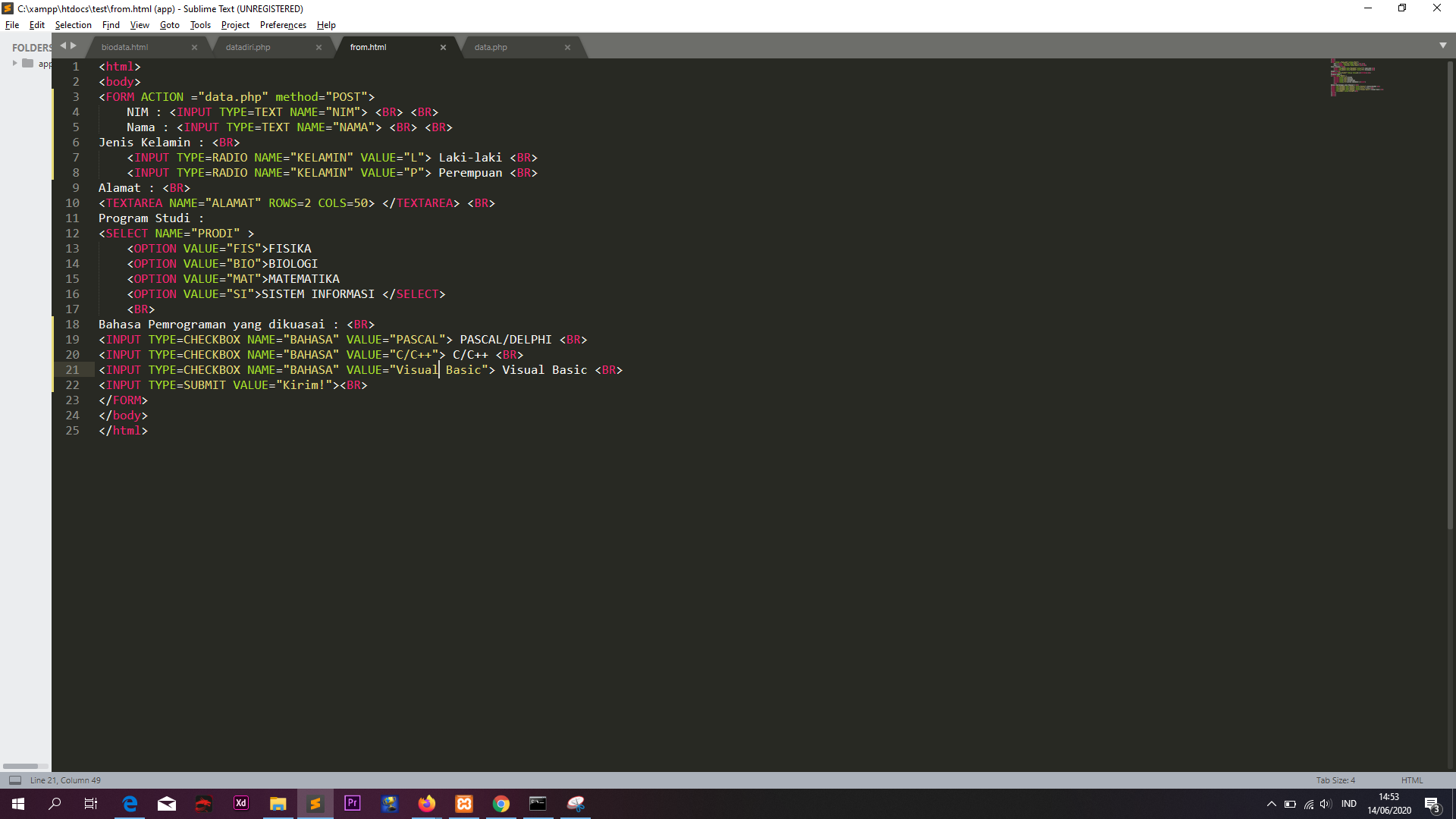Image resolution: width=1456 pixels, height=819 pixels.
Task: Open the Preferences menu
Action: coord(283,25)
